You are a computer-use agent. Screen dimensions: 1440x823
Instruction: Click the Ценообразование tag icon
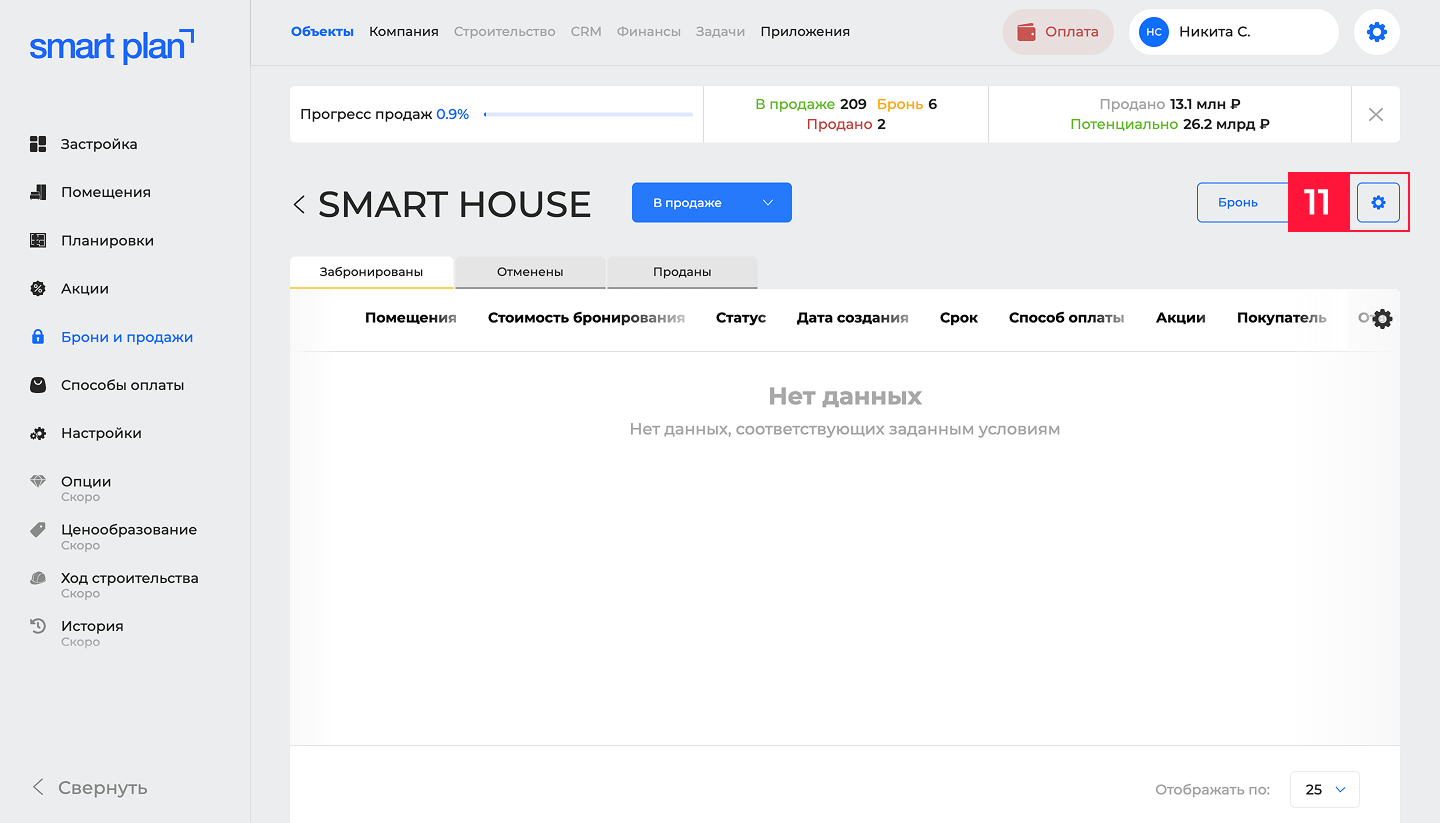(x=38, y=530)
